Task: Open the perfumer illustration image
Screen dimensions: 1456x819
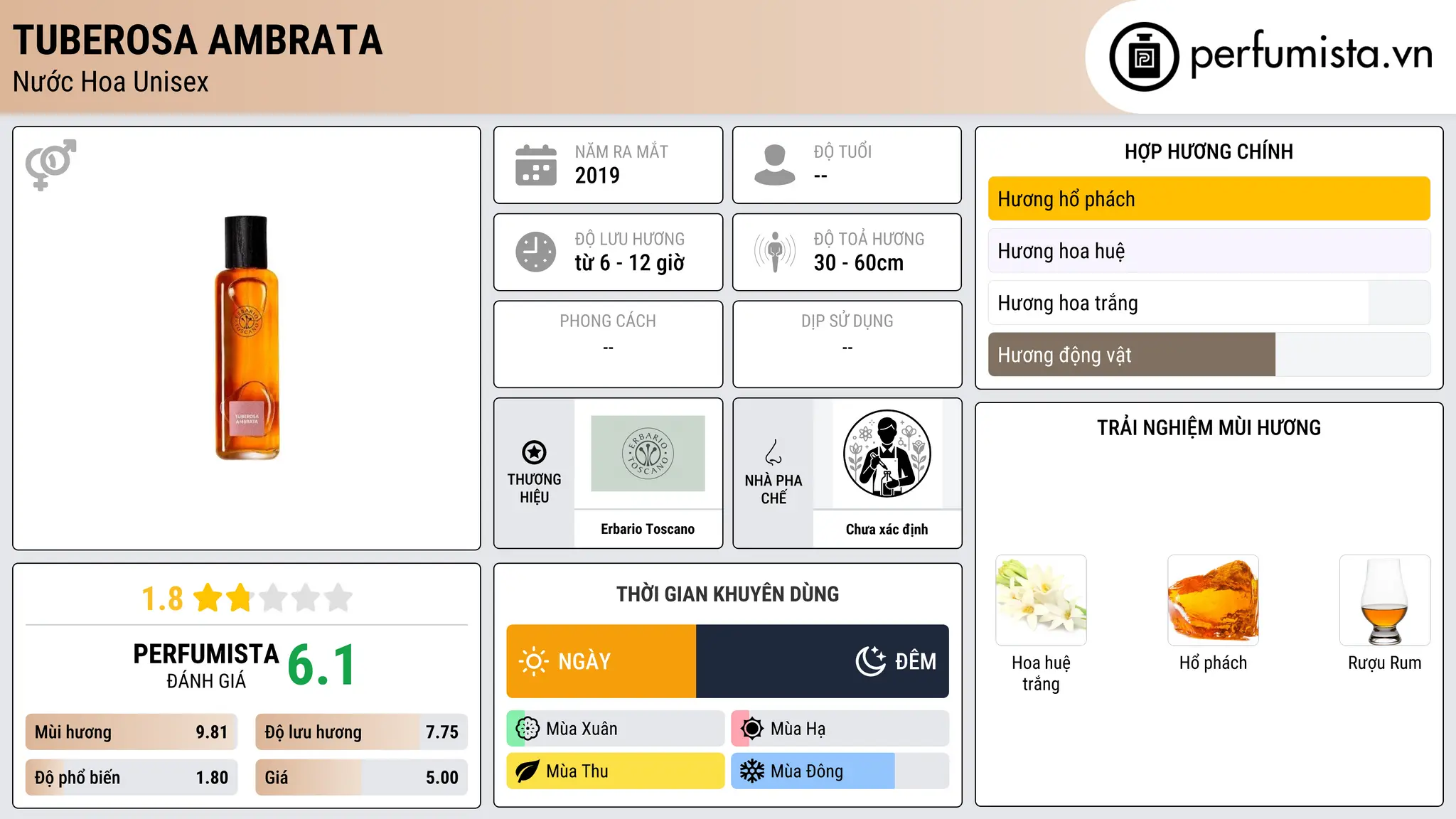Action: 887,454
